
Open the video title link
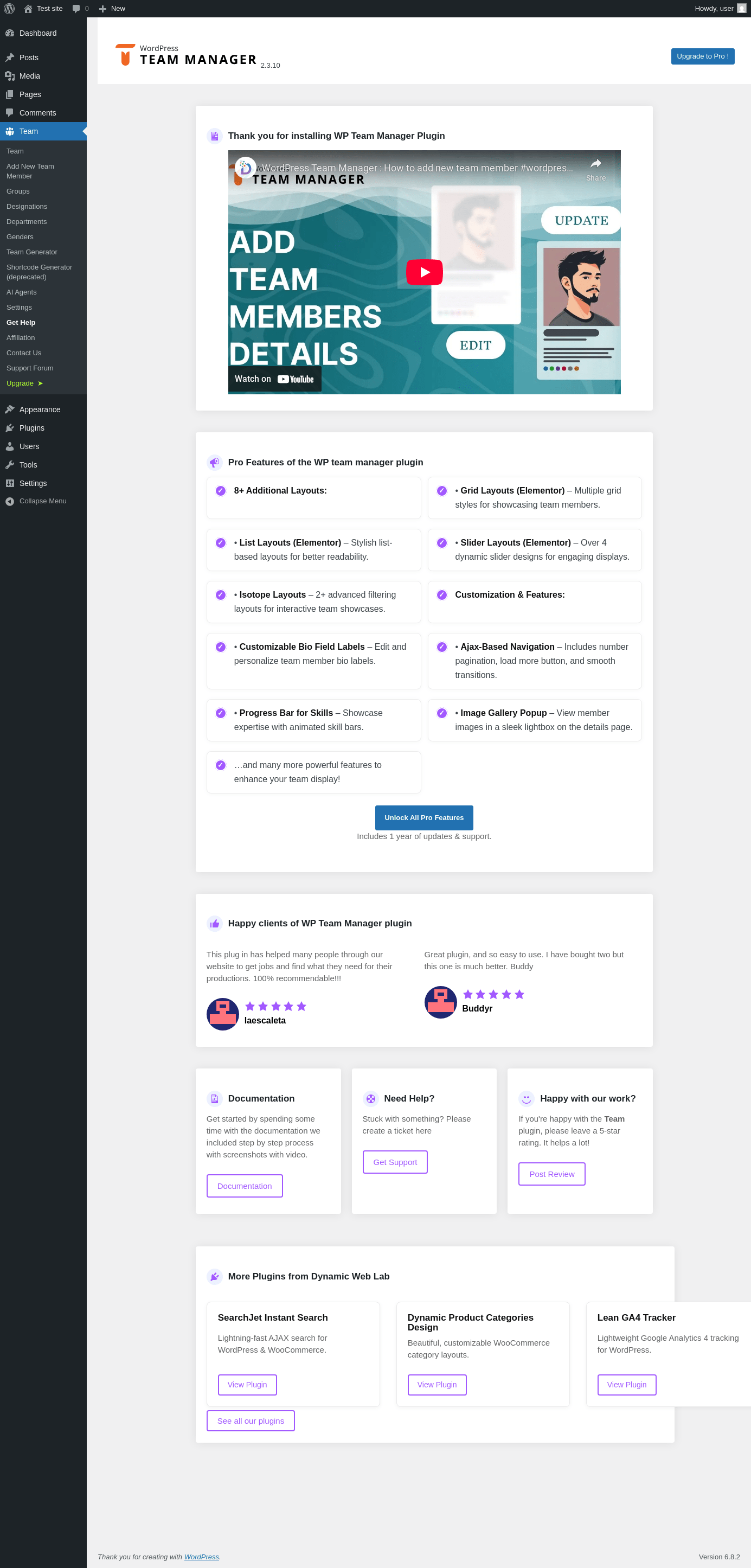click(417, 168)
